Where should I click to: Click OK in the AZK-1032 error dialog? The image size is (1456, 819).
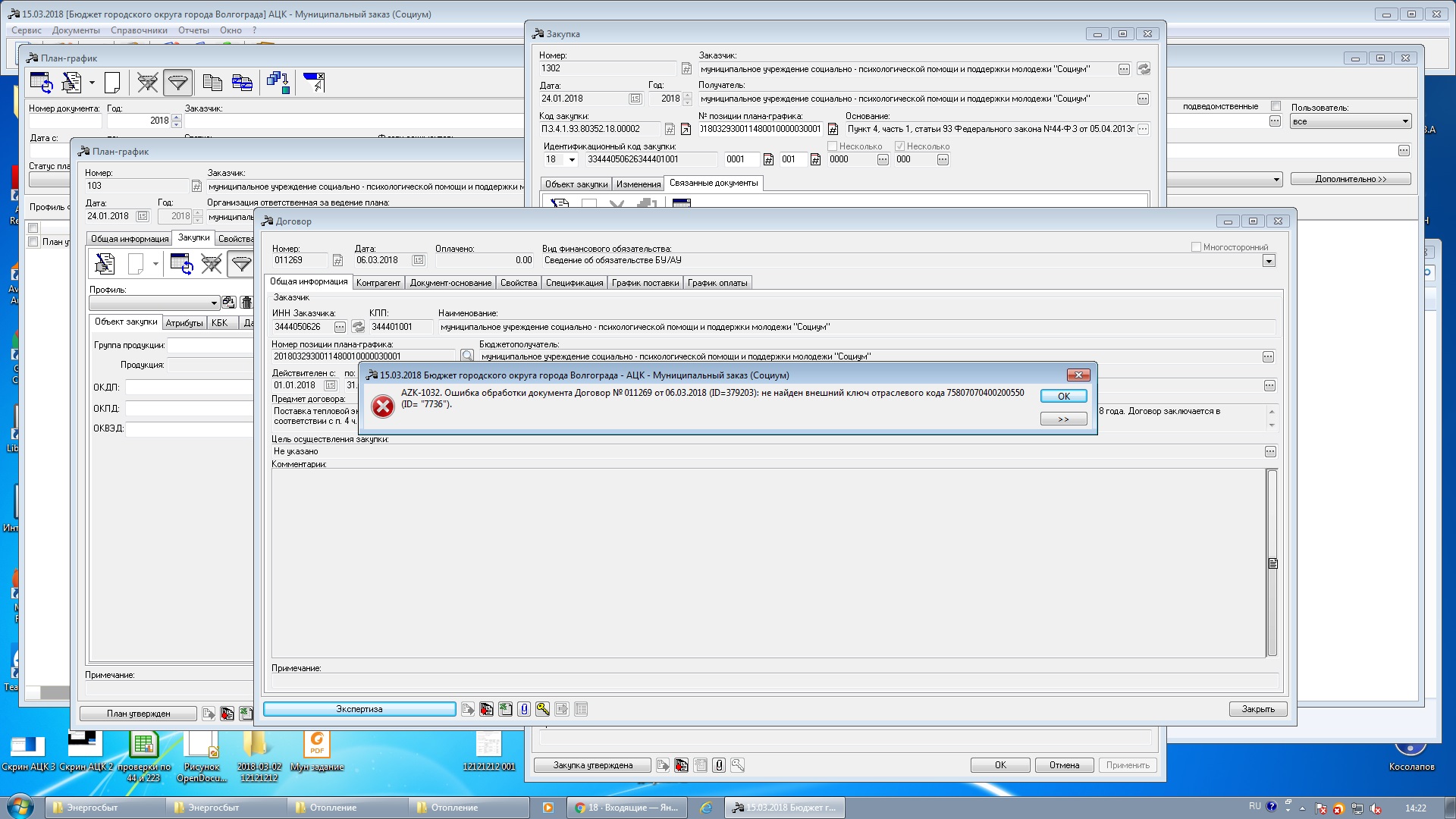click(1063, 396)
